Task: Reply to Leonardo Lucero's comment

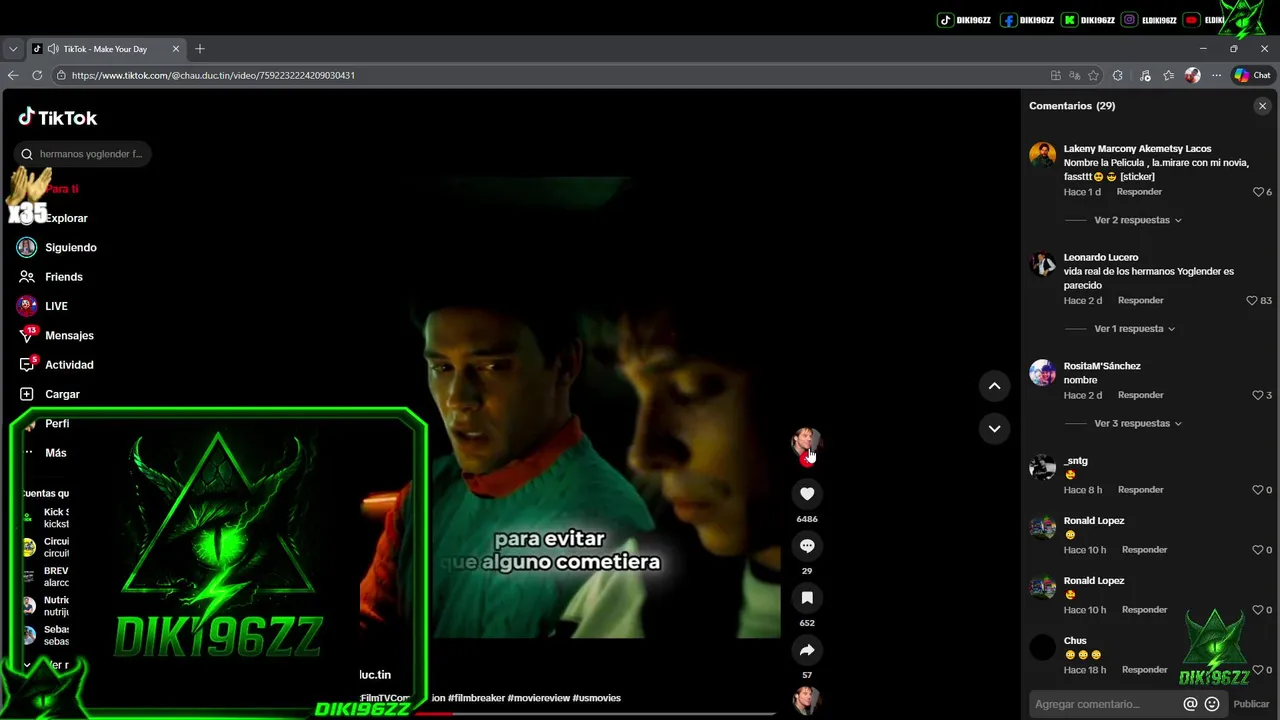Action: tap(1140, 301)
